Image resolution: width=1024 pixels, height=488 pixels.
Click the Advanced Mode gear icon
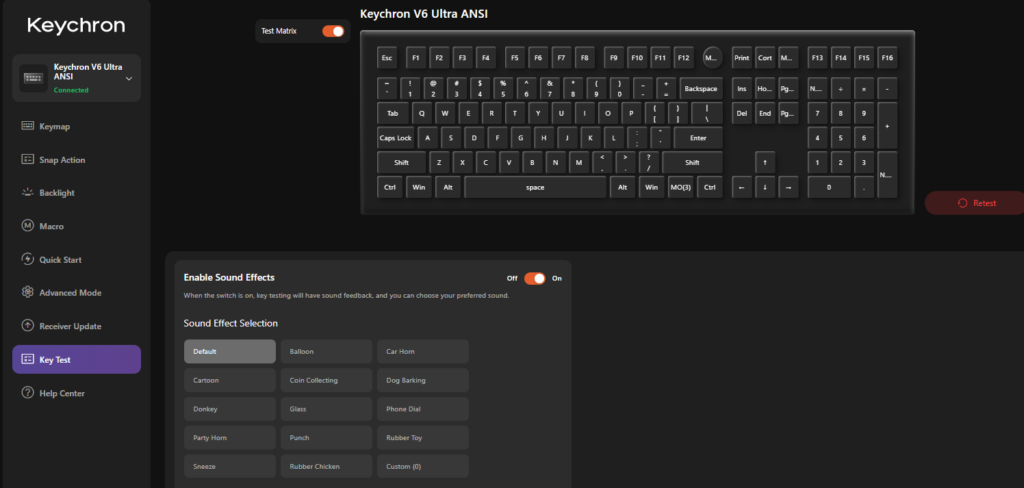coord(27,293)
